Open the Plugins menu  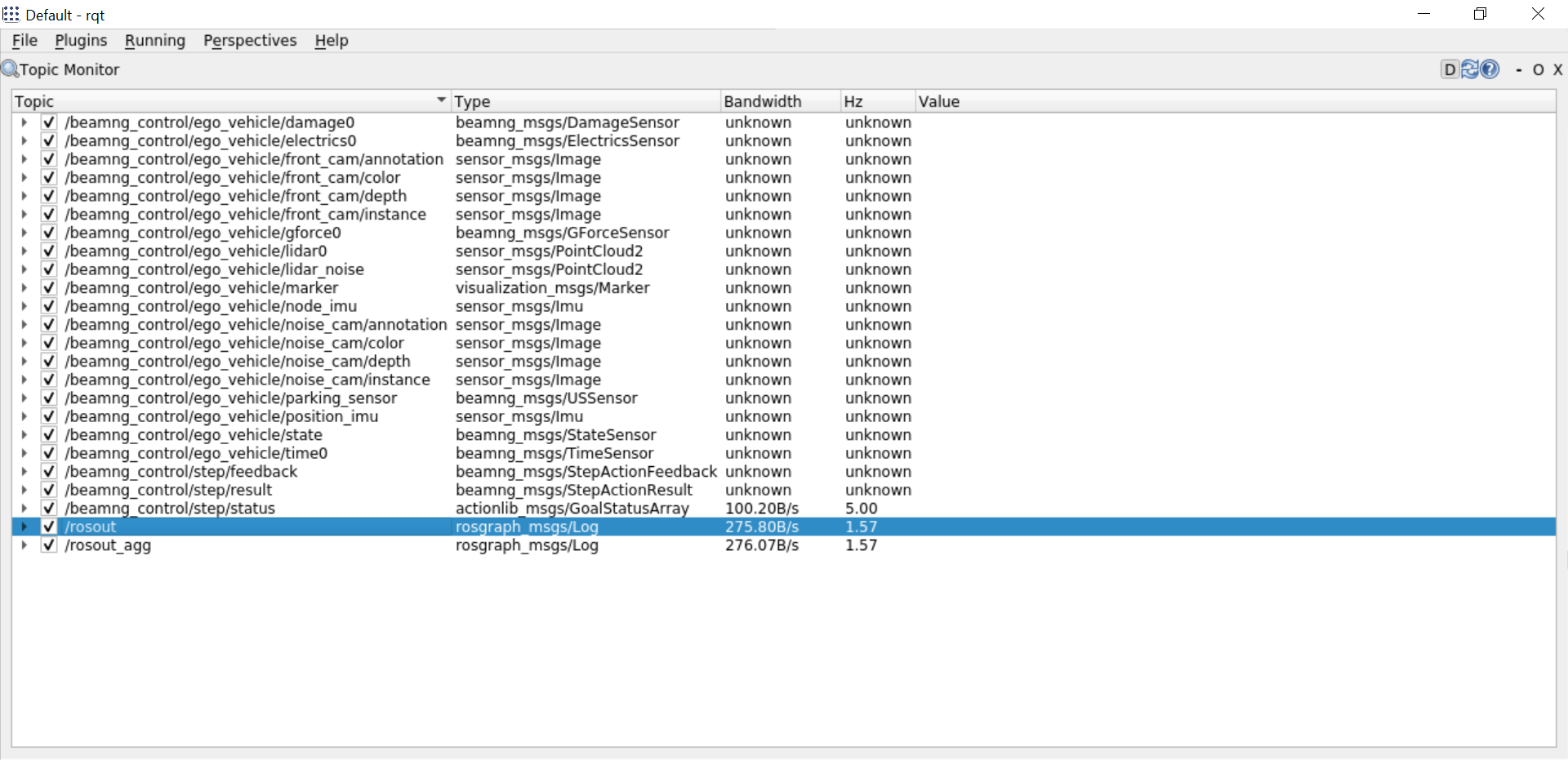80,40
